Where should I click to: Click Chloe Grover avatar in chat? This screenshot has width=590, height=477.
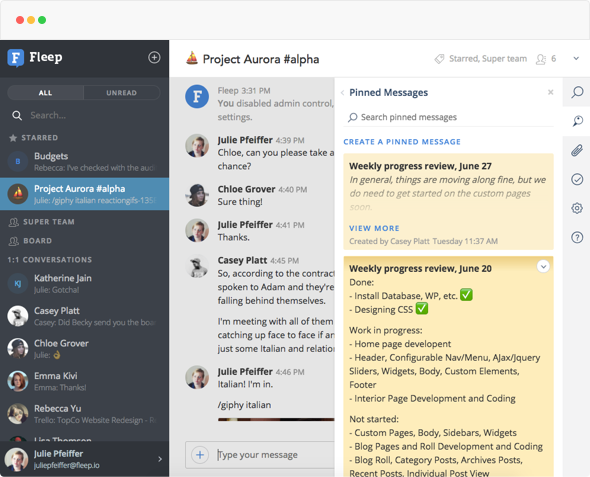pyautogui.click(x=197, y=195)
